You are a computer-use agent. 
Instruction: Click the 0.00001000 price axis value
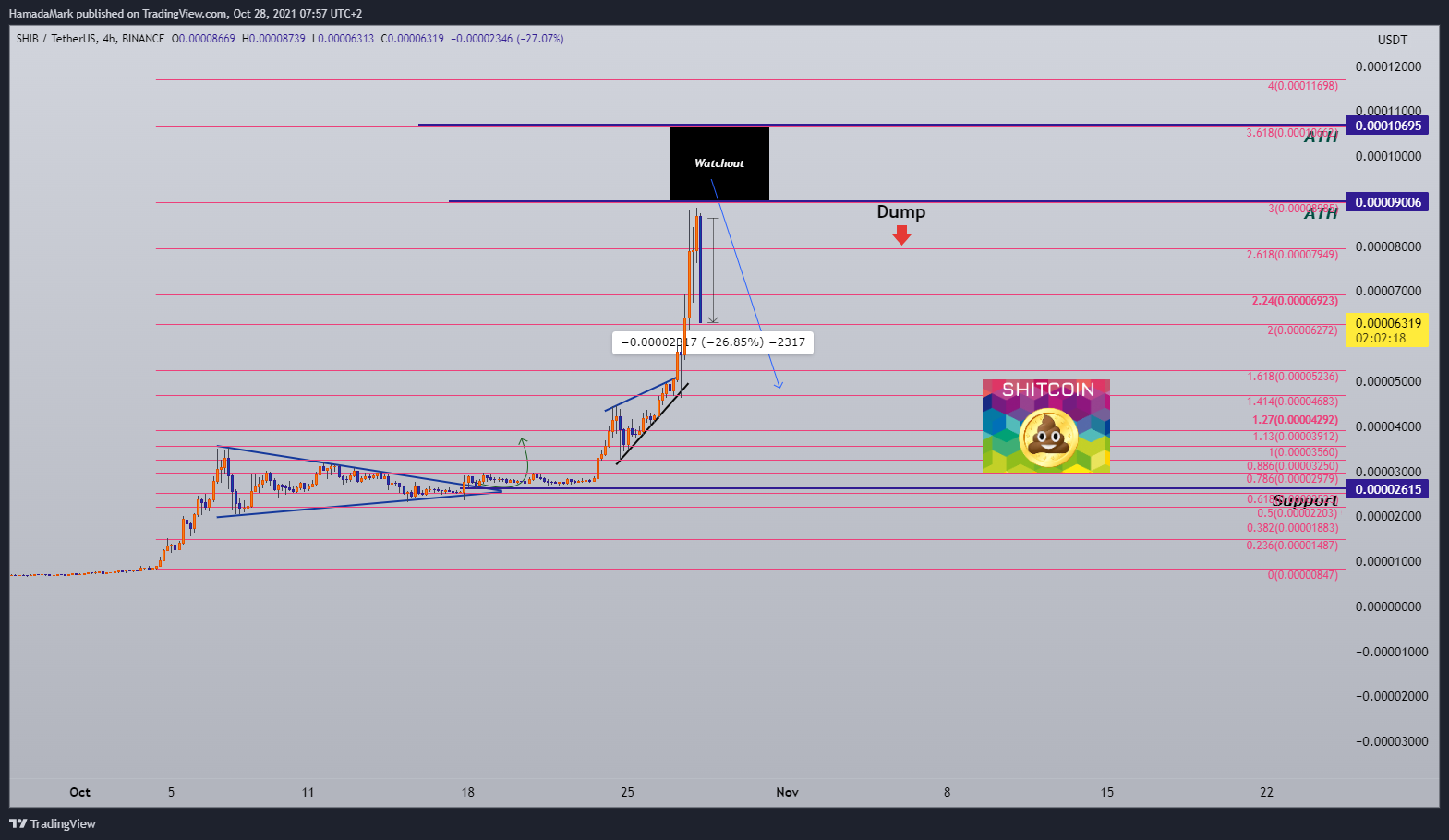pyautogui.click(x=1388, y=561)
